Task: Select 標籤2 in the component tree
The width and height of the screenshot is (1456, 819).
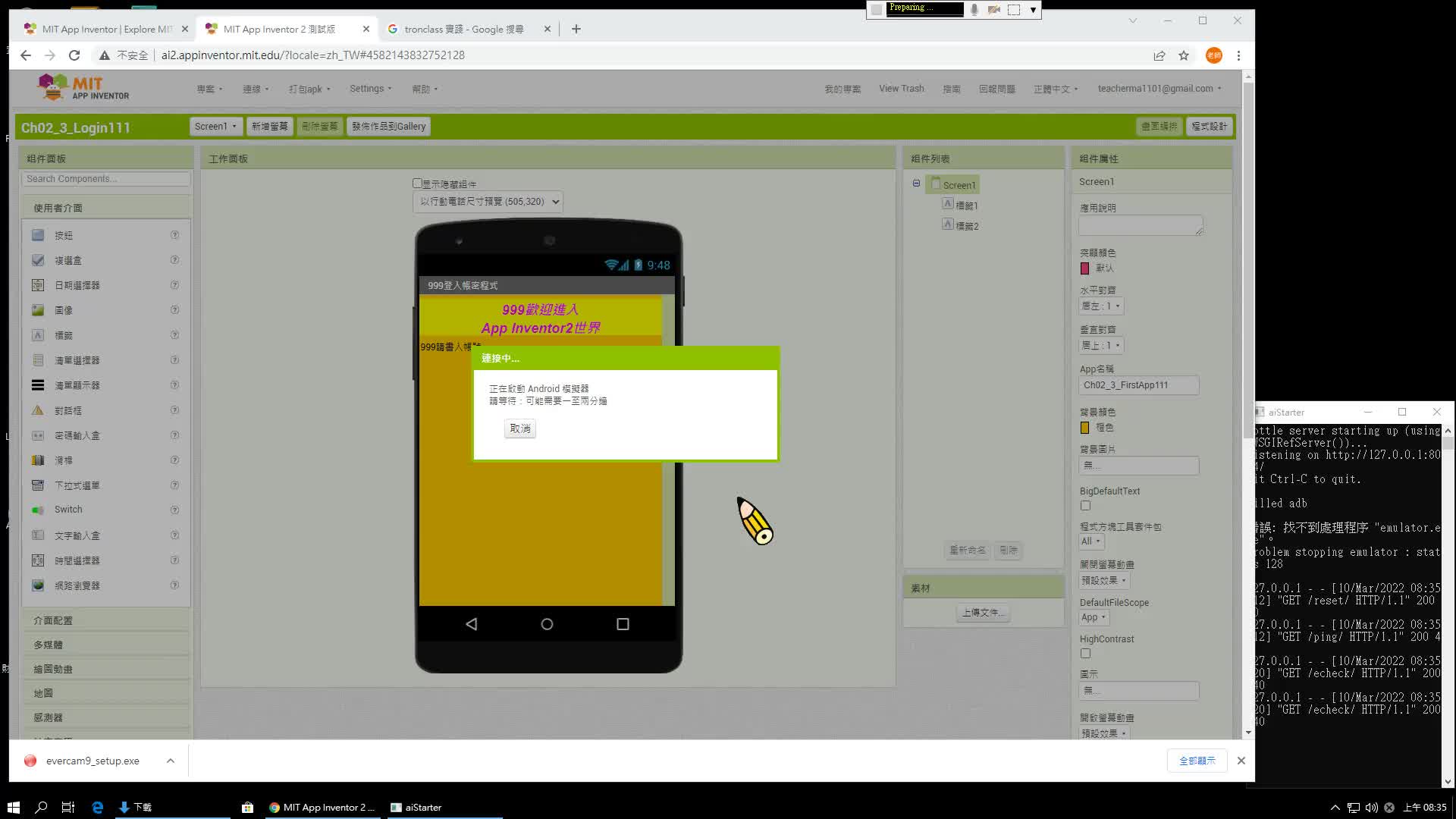Action: 966,226
